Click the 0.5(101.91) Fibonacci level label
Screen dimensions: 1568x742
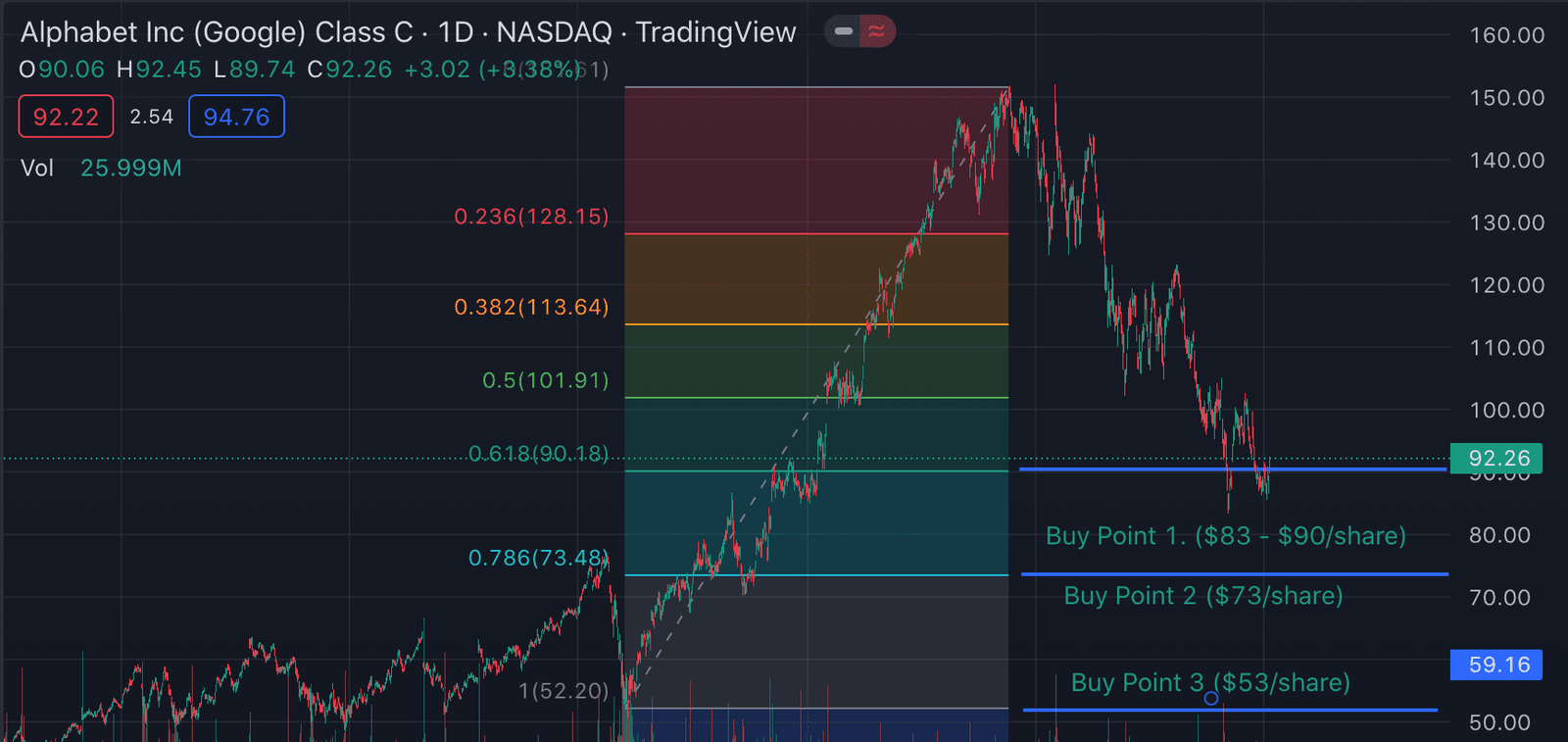[545, 379]
